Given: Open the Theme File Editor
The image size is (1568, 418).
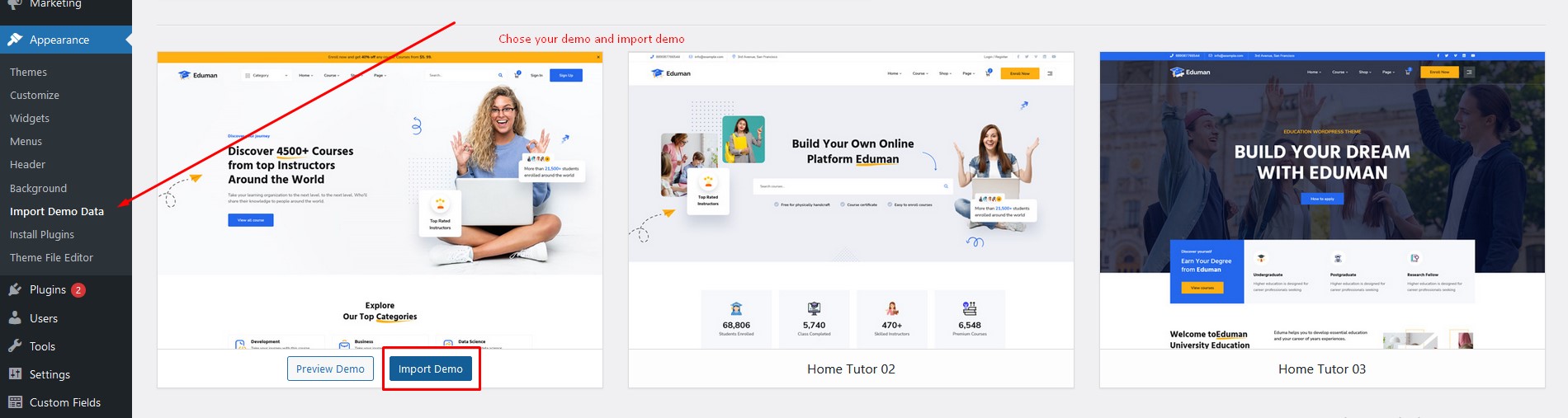Looking at the screenshot, I should (x=51, y=258).
